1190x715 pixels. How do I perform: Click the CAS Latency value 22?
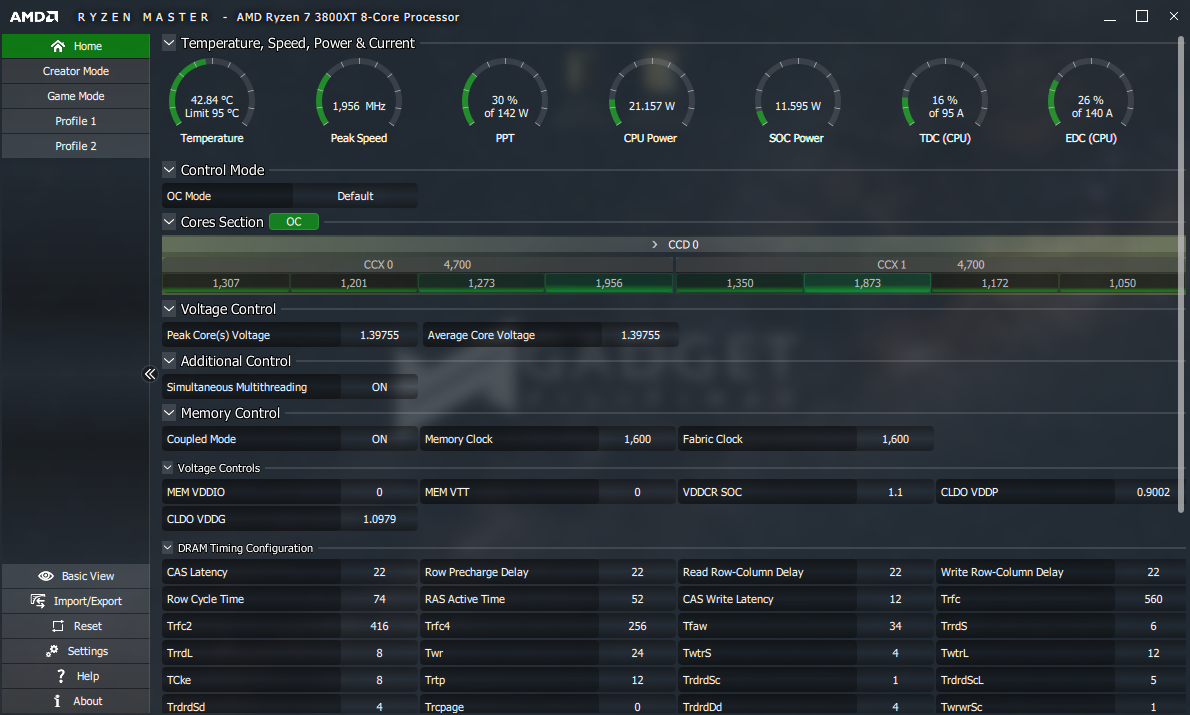(379, 572)
